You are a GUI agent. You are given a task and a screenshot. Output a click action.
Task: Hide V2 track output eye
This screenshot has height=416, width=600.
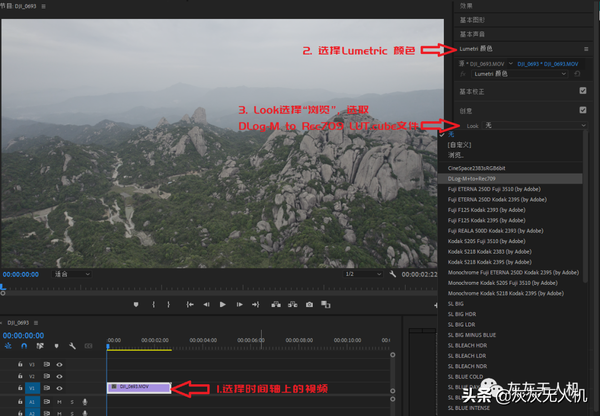tap(59, 376)
